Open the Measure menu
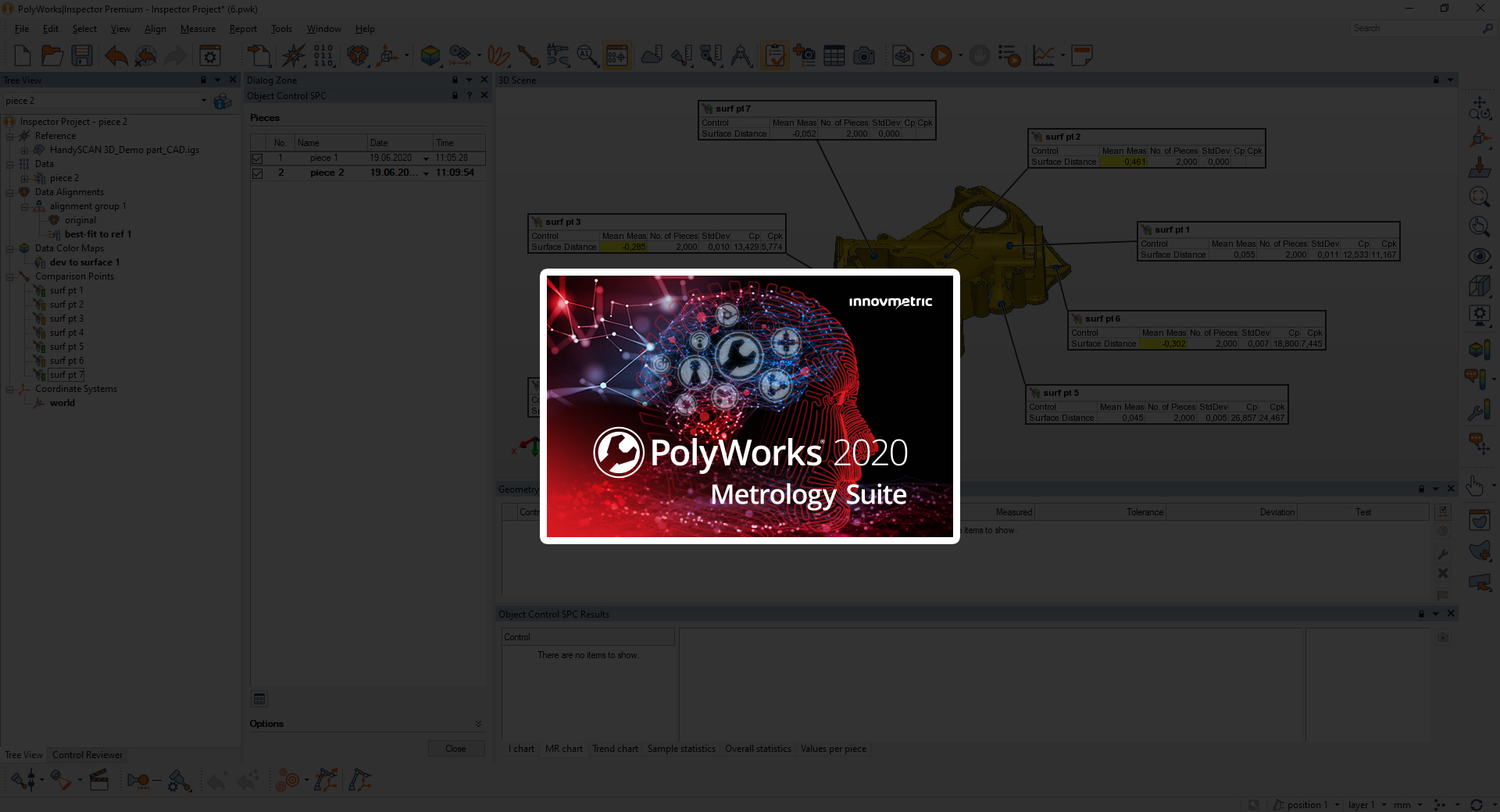Screen dimensions: 1500x812 [x=198, y=29]
